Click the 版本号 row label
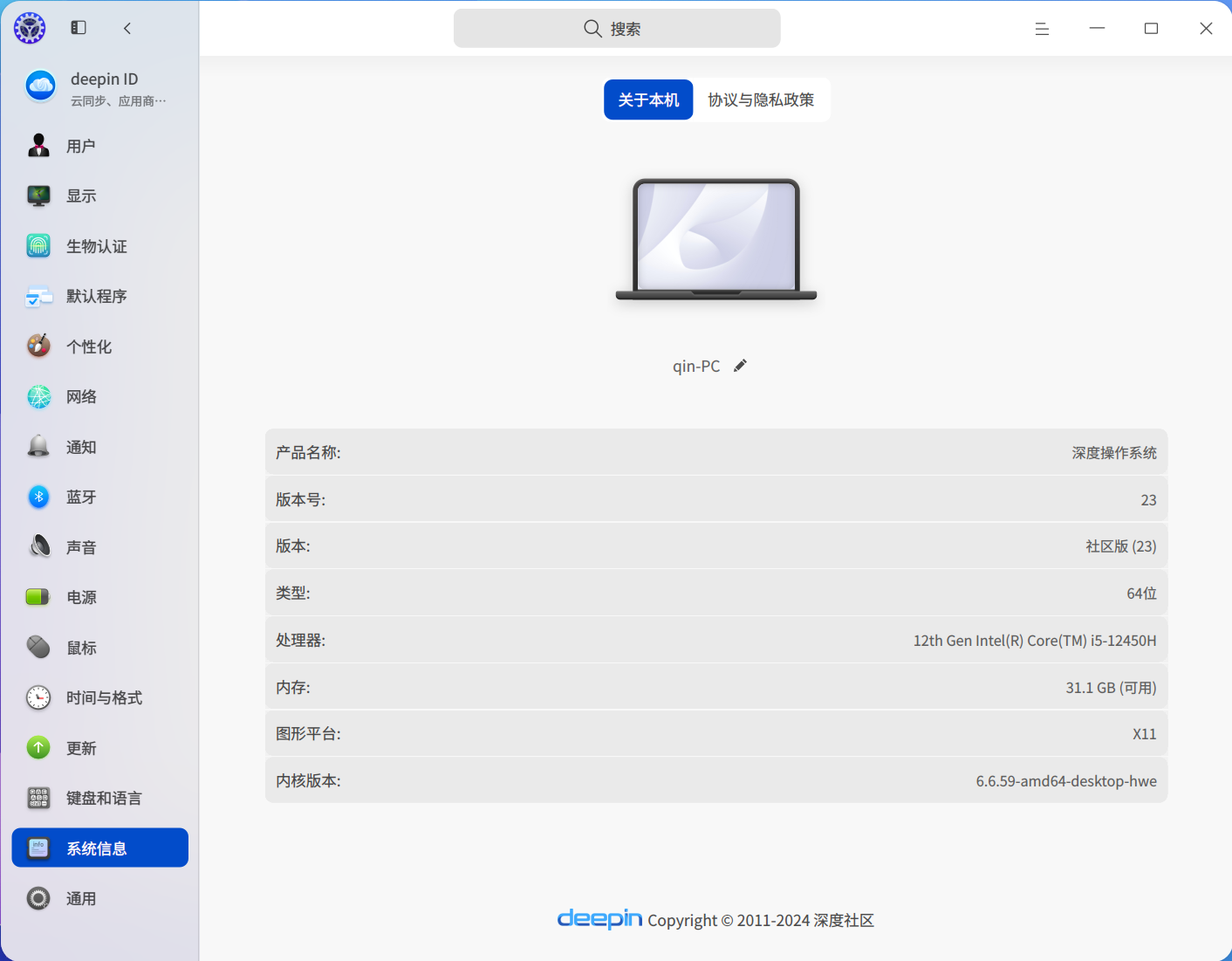Screen dimensions: 1232x961 301,499
